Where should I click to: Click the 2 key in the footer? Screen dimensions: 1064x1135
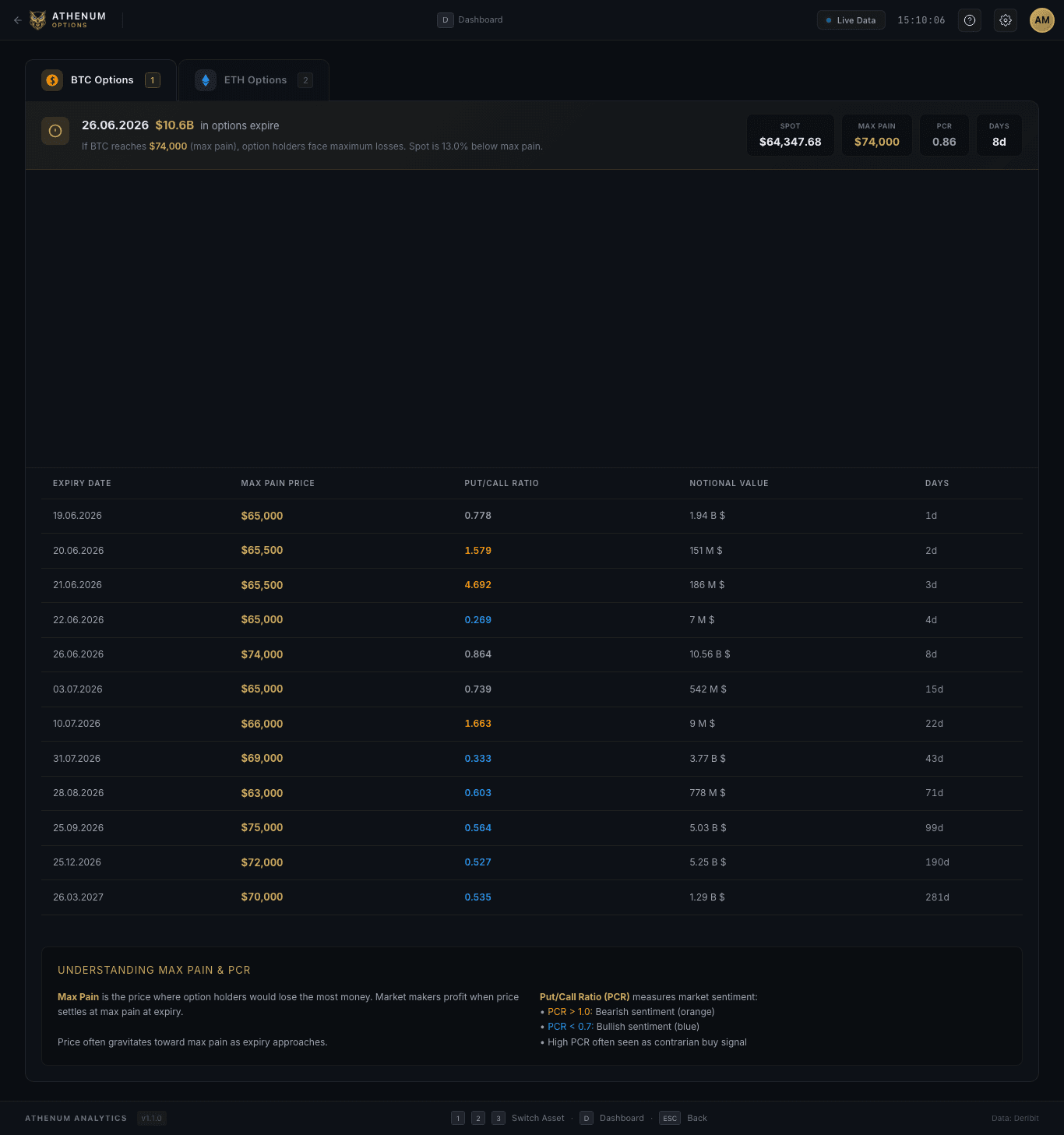tap(478, 1118)
